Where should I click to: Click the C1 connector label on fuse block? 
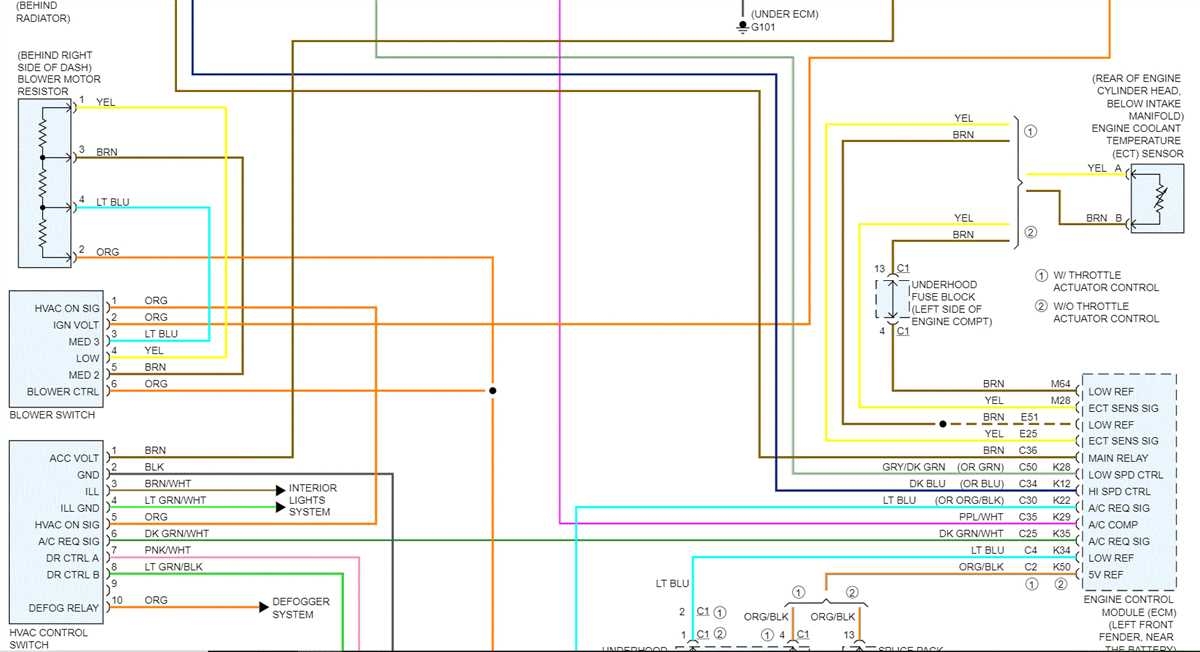tap(901, 267)
